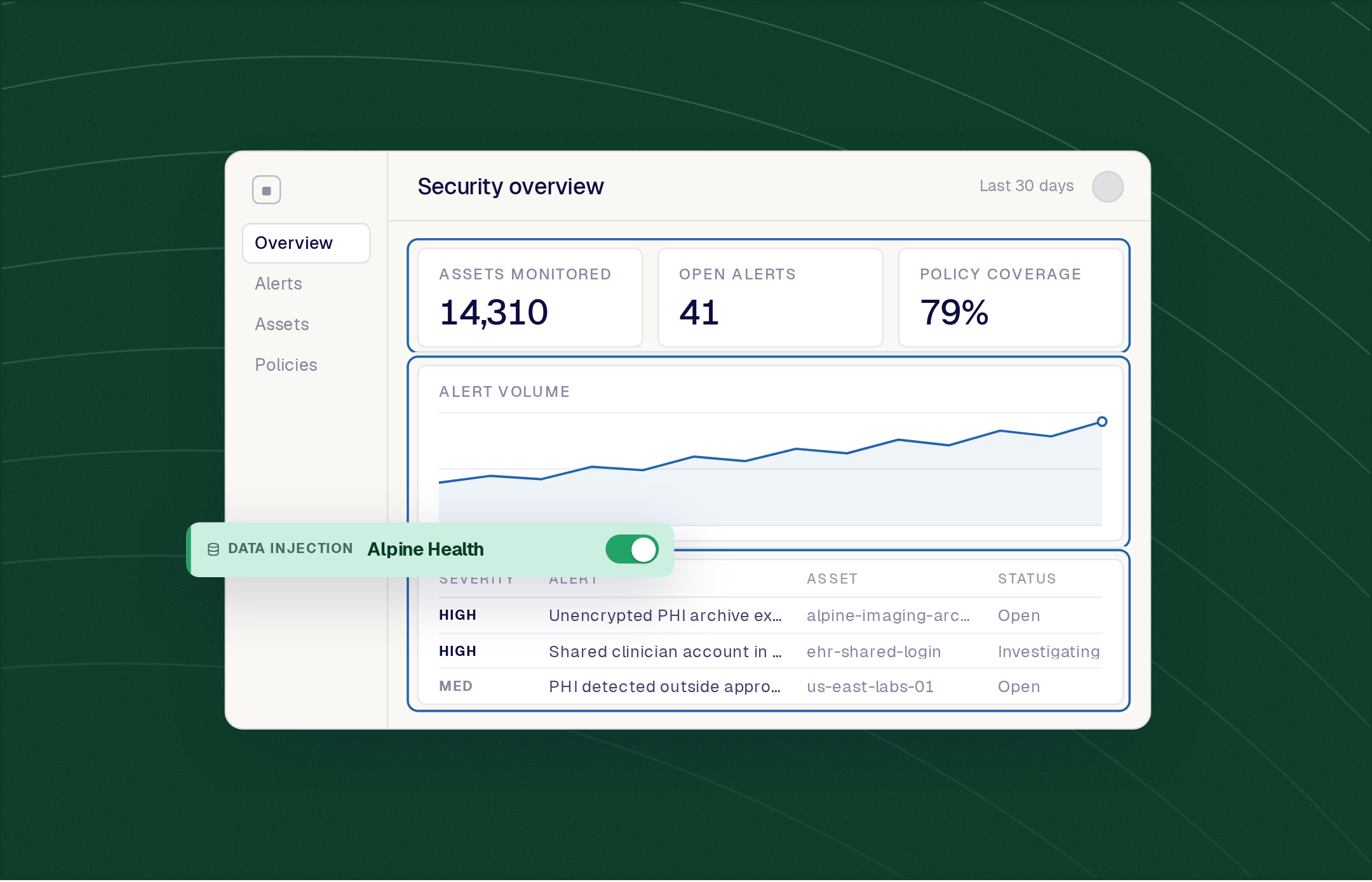Sort by the Asset column header
This screenshot has width=1372, height=882.
pyautogui.click(x=832, y=579)
